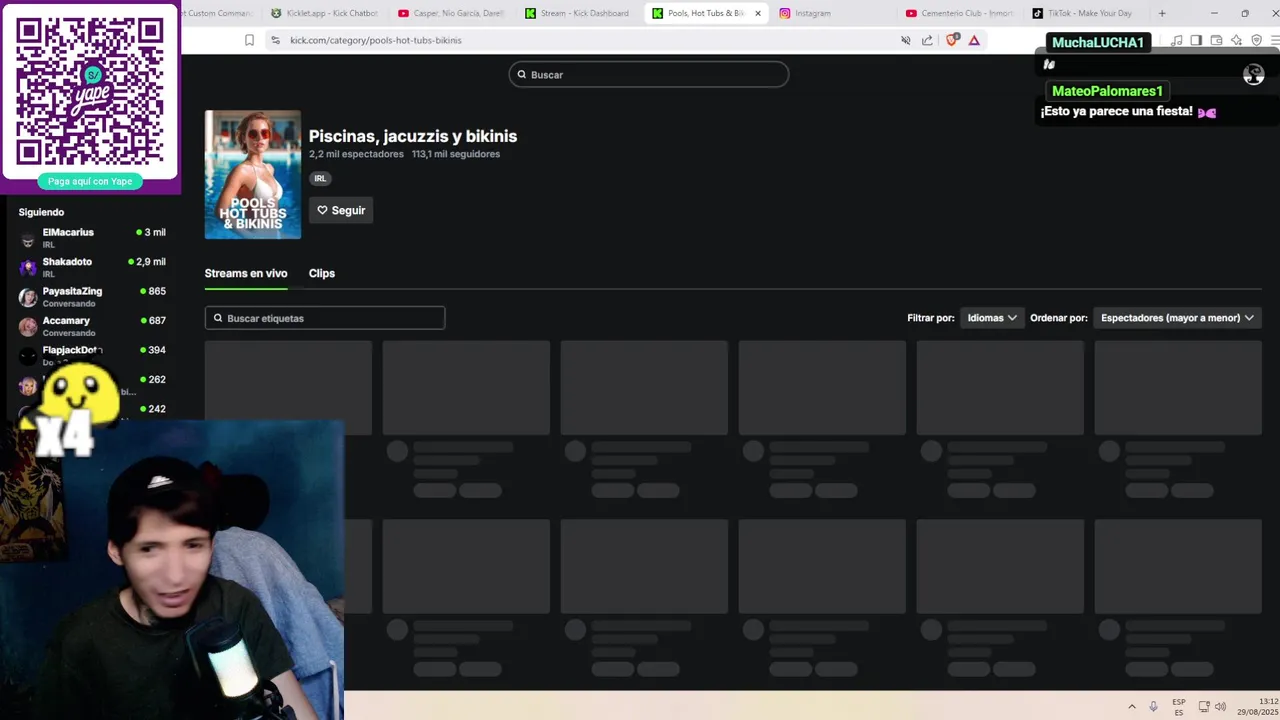Click the microphone icon in system tray
The image size is (1280, 720).
[x=1153, y=707]
